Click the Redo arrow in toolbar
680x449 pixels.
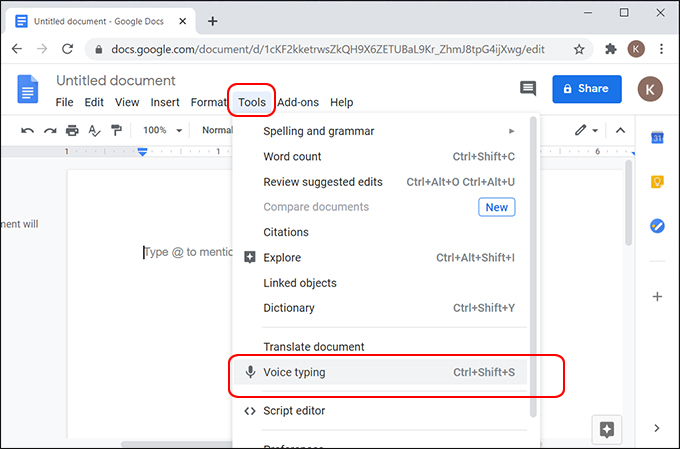click(x=49, y=130)
